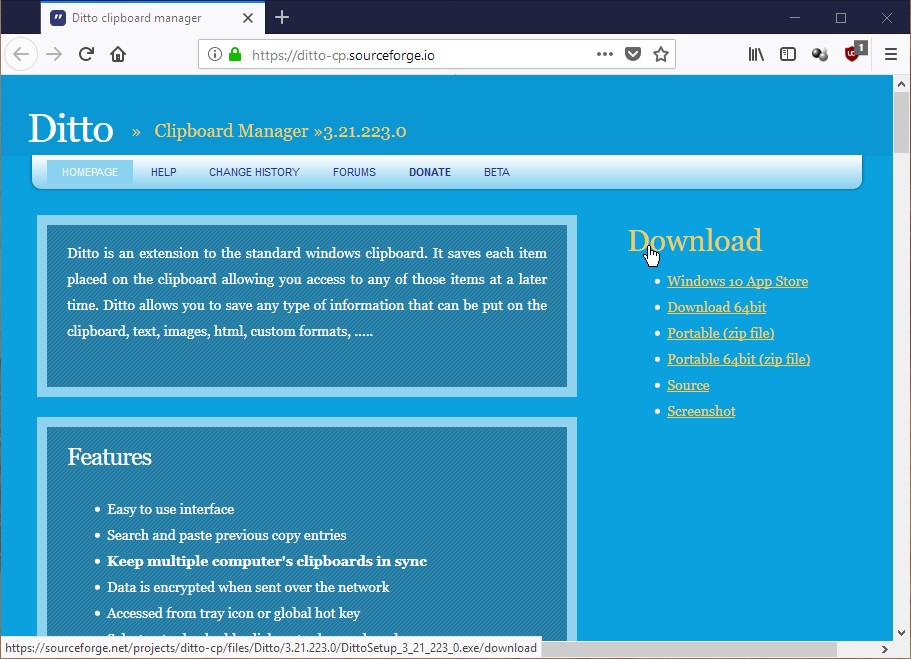Show site information via the info icon

pos(215,55)
